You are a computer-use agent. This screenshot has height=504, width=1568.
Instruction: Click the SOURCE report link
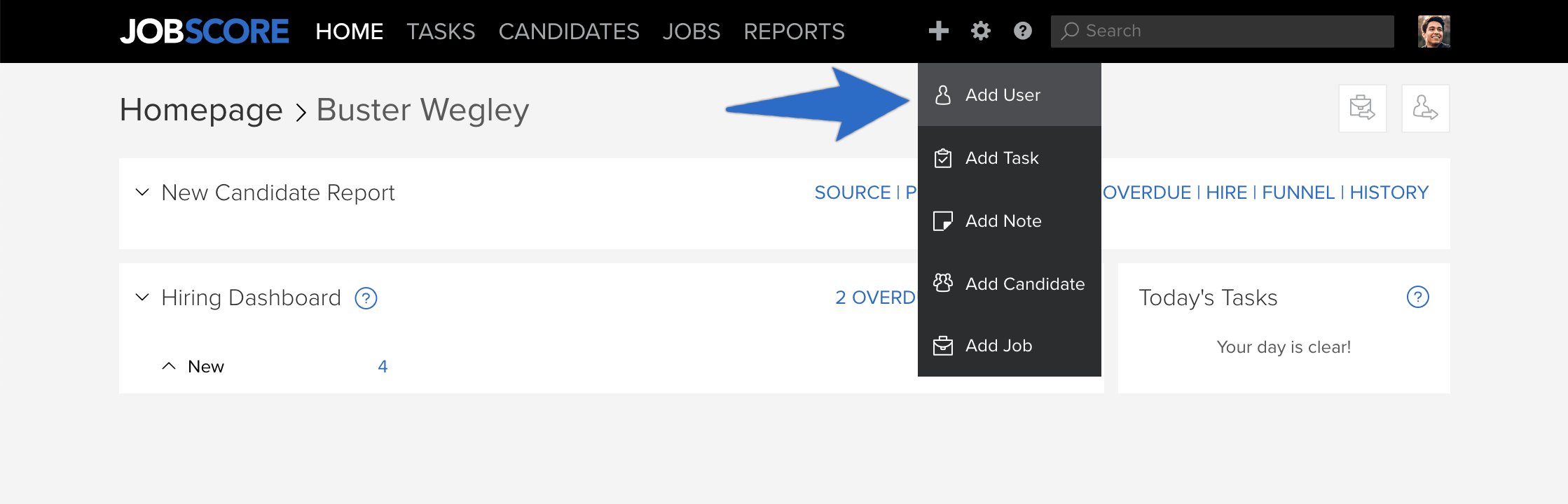point(852,192)
